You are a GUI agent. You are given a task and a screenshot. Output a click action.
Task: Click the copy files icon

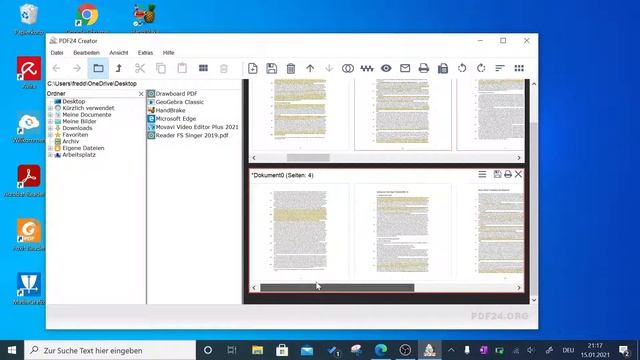tap(161, 68)
